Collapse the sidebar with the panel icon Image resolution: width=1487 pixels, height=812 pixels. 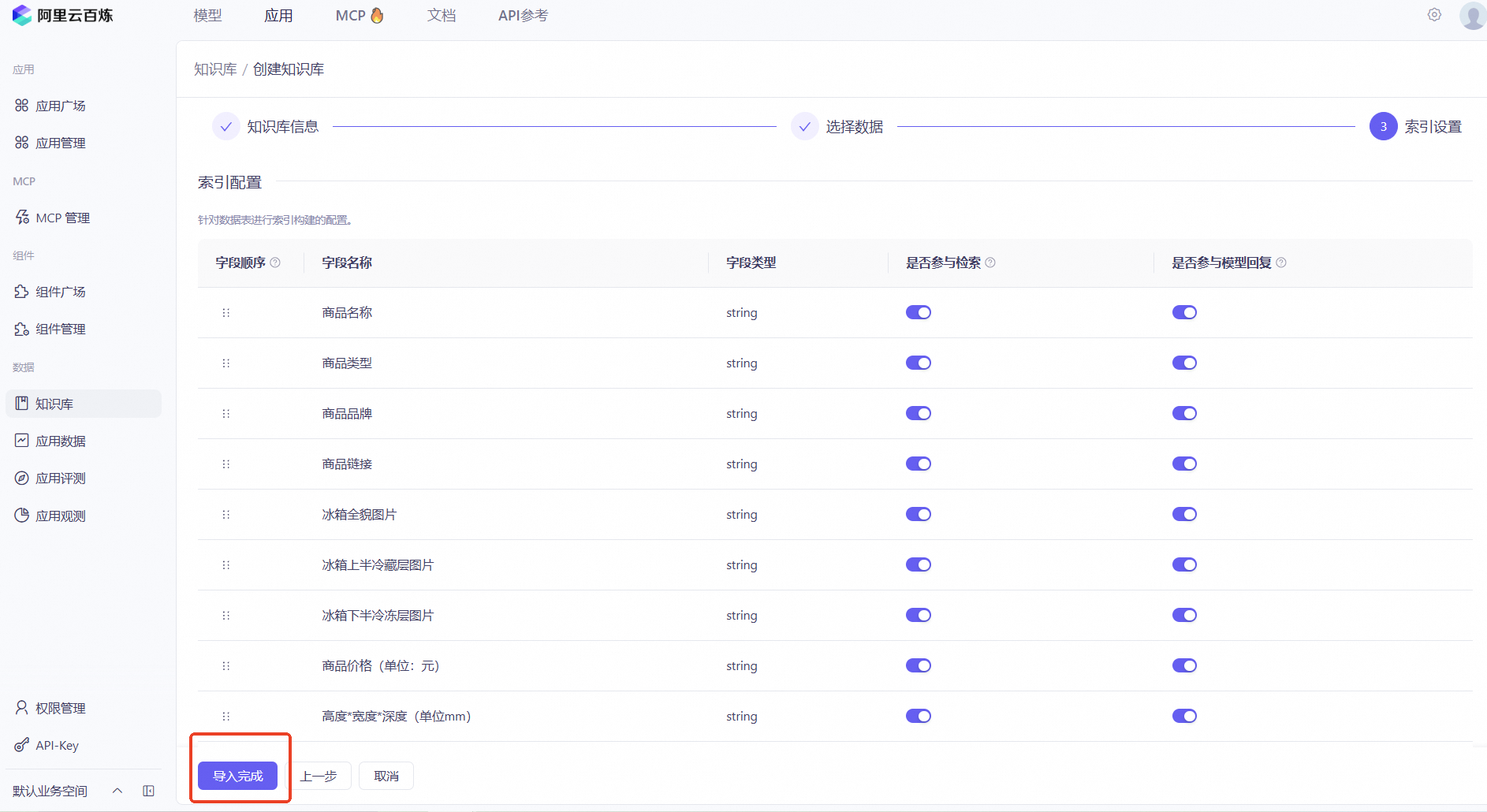(148, 791)
